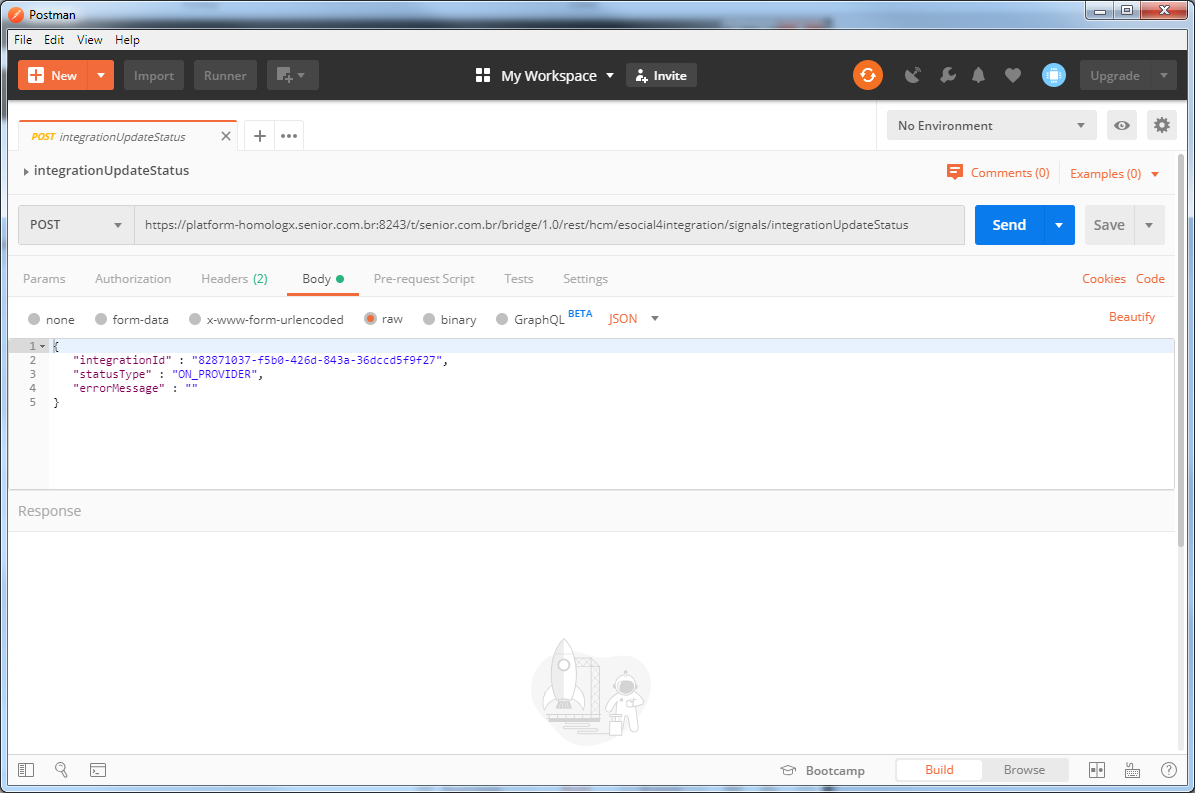The height and width of the screenshot is (793, 1195).
Task: Open keyboard shortcuts icon
Action: click(x=1133, y=770)
